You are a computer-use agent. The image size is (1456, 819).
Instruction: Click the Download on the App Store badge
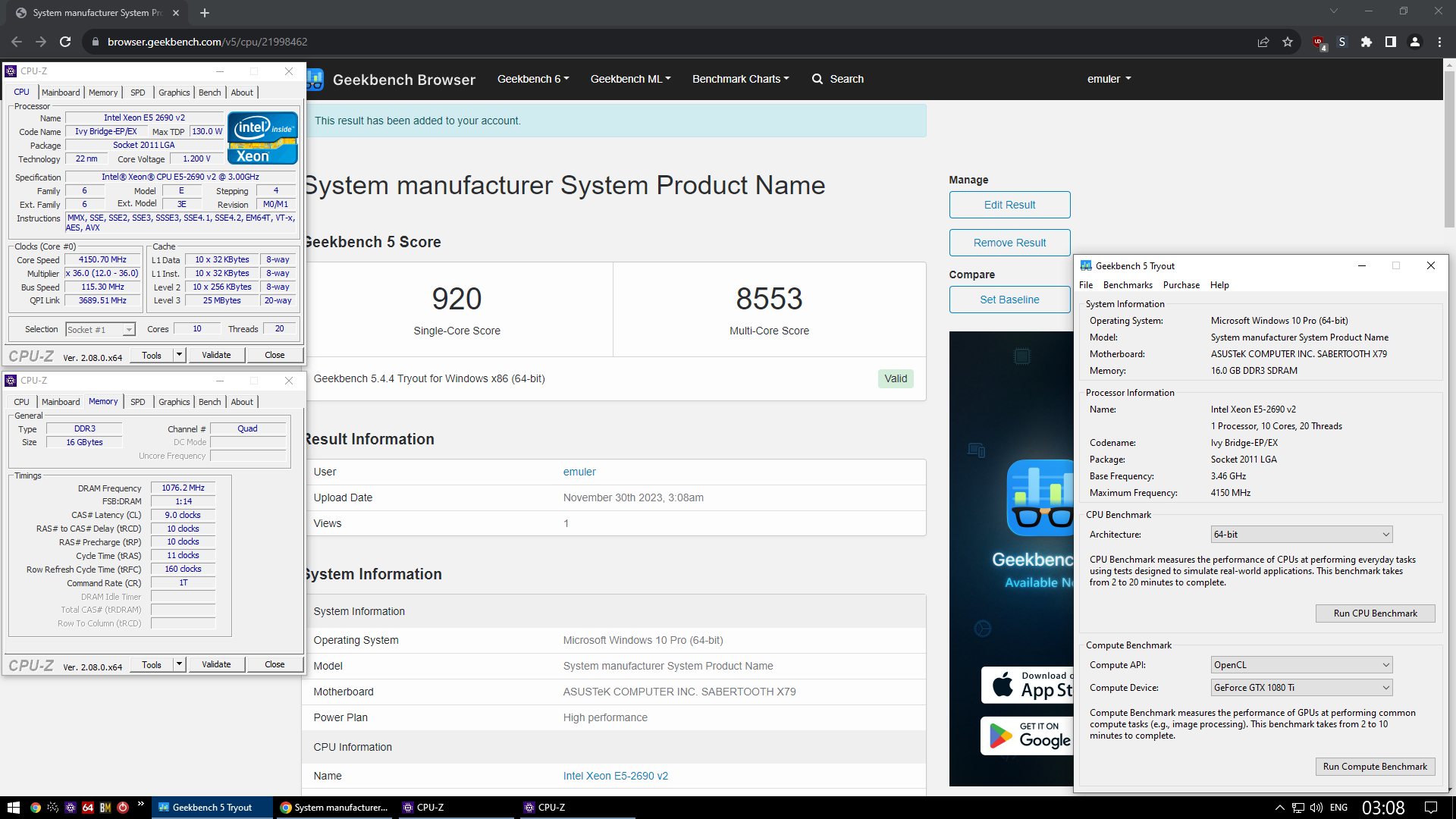tap(1028, 685)
